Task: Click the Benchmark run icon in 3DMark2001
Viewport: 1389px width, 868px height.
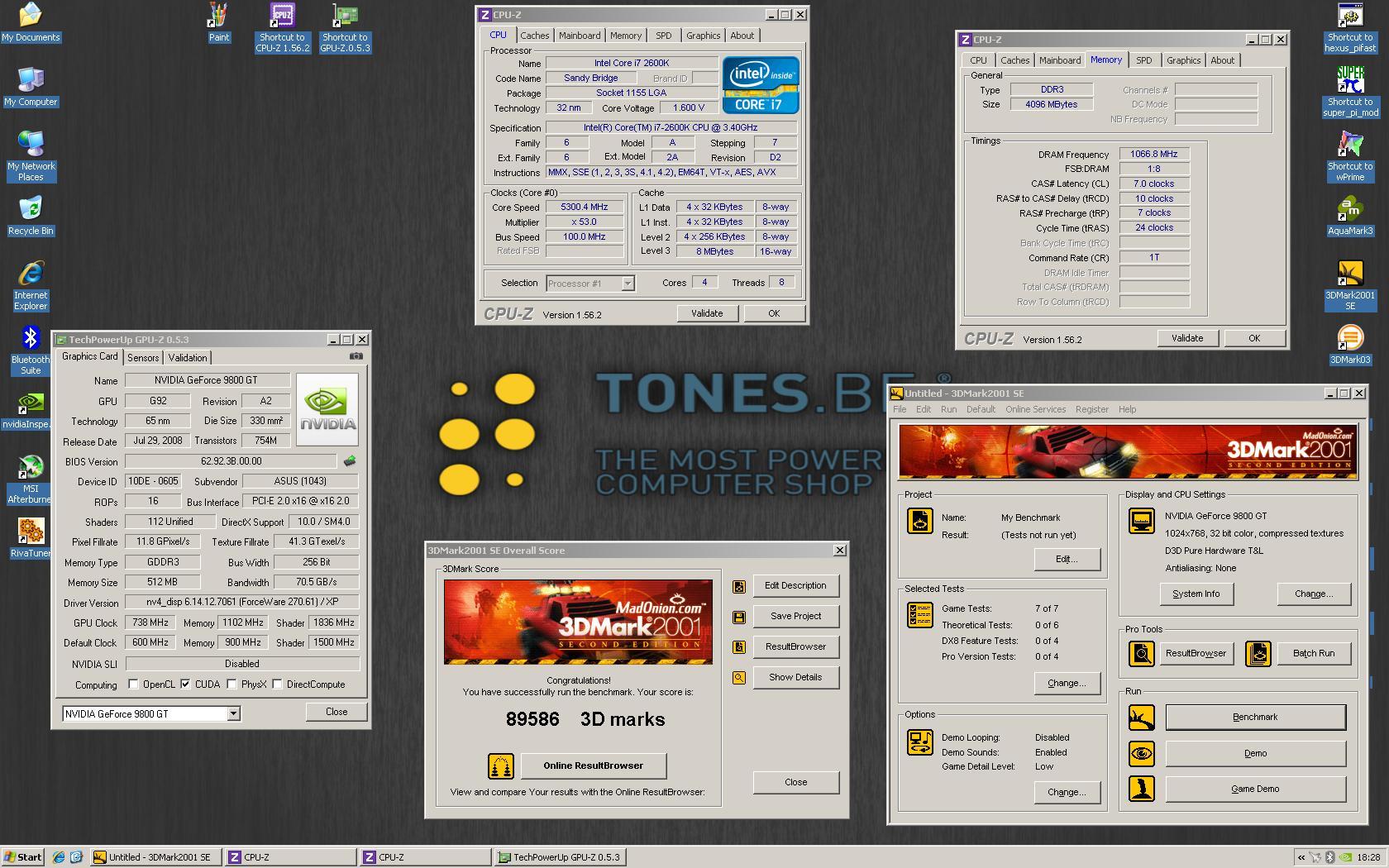Action: (1142, 718)
